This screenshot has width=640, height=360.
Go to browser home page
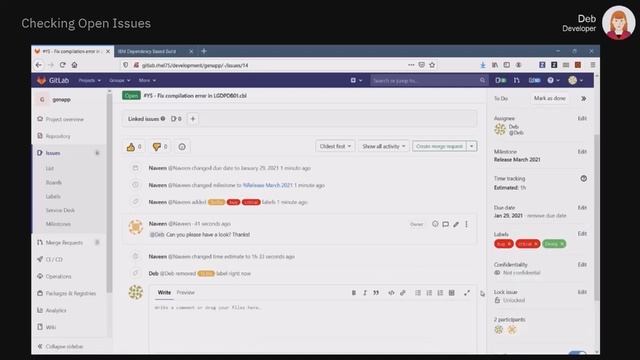pos(74,65)
